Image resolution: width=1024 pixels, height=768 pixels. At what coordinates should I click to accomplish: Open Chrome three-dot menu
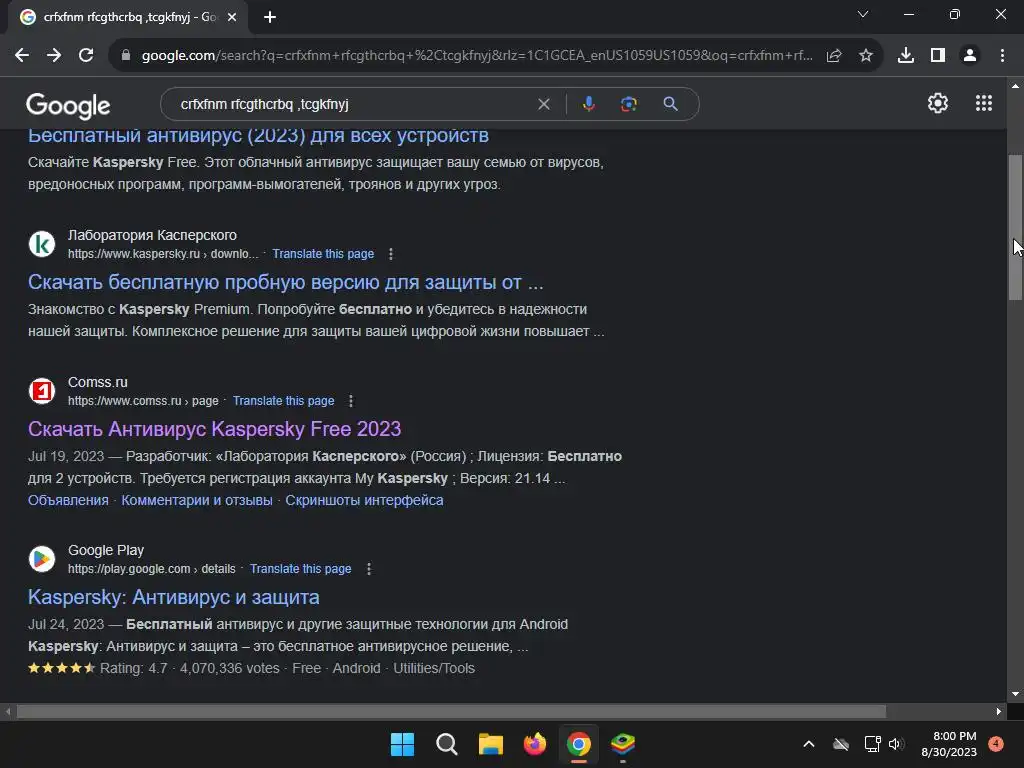pyautogui.click(x=1002, y=56)
